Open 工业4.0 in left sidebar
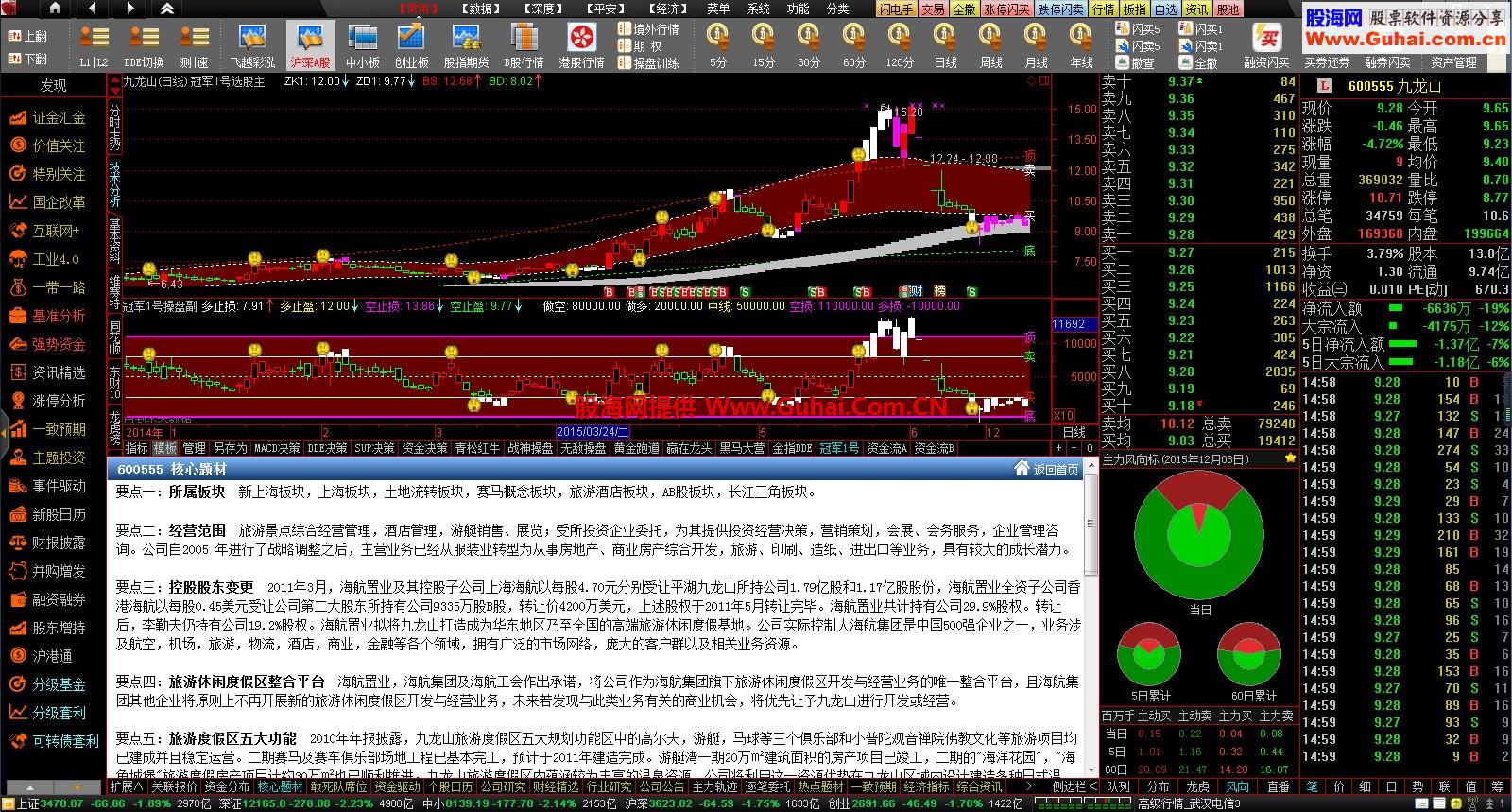This screenshot has width=1512, height=812. pos(45,259)
